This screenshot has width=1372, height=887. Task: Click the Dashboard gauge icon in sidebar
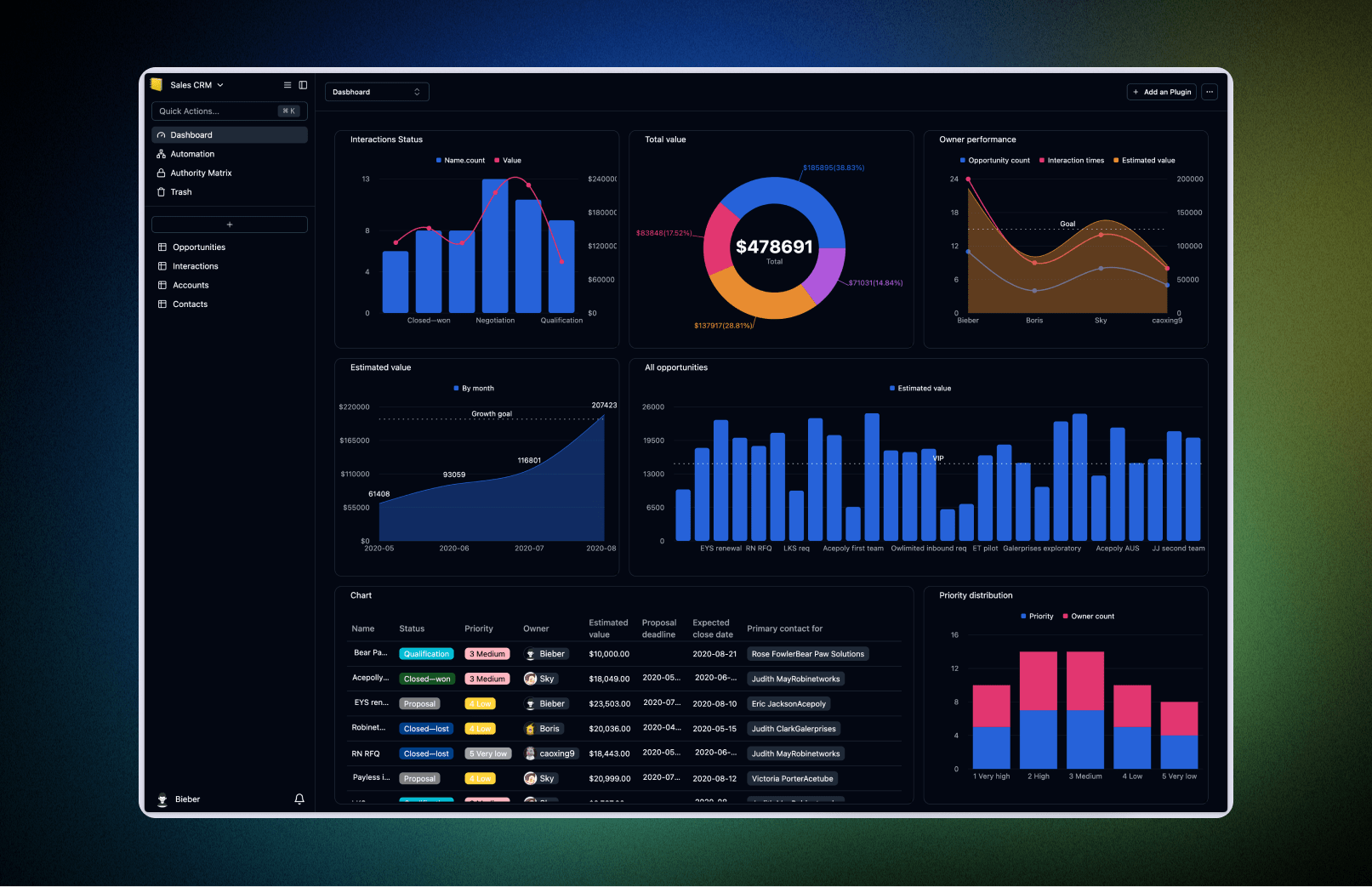(162, 135)
